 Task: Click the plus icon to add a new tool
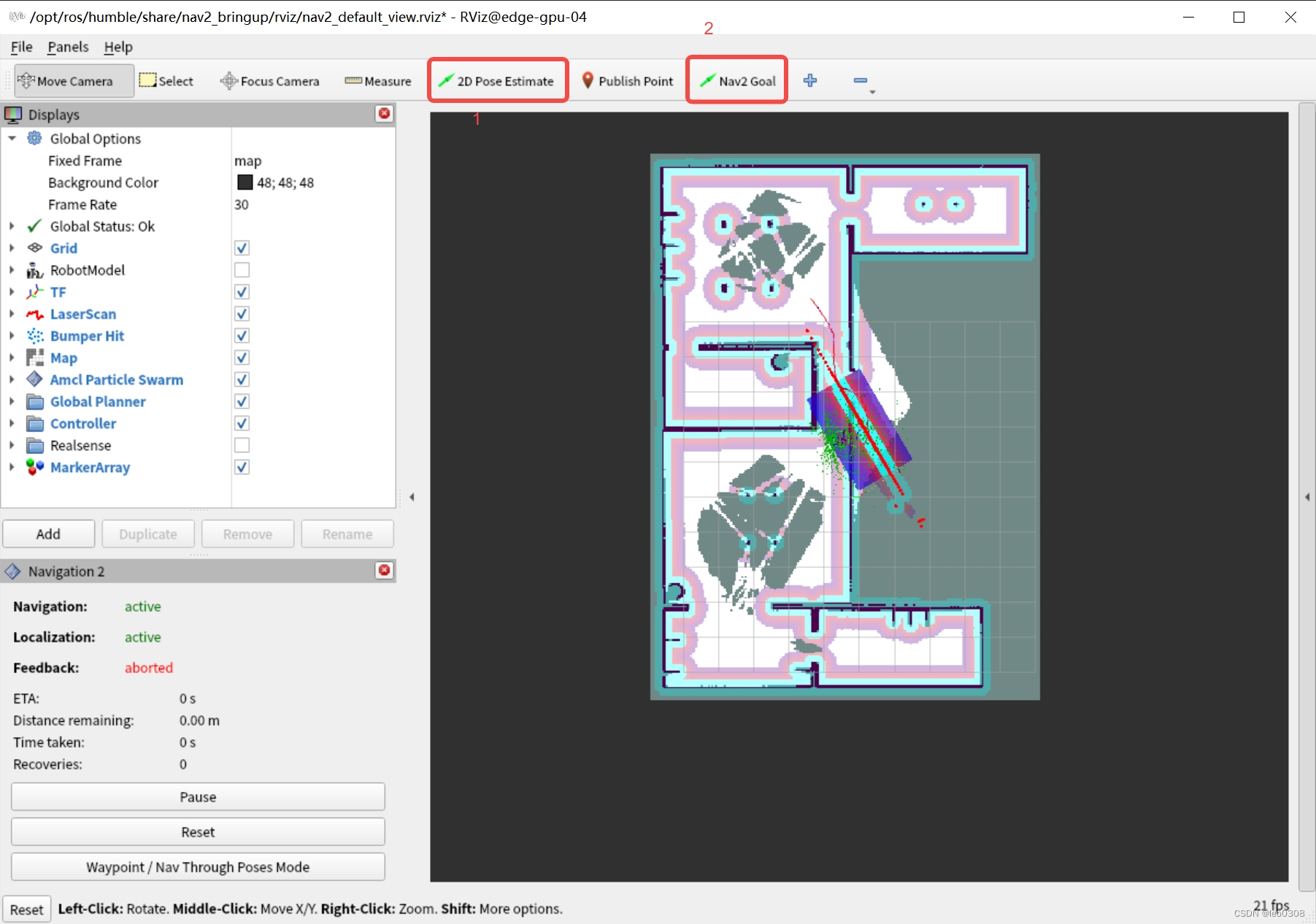coord(810,80)
